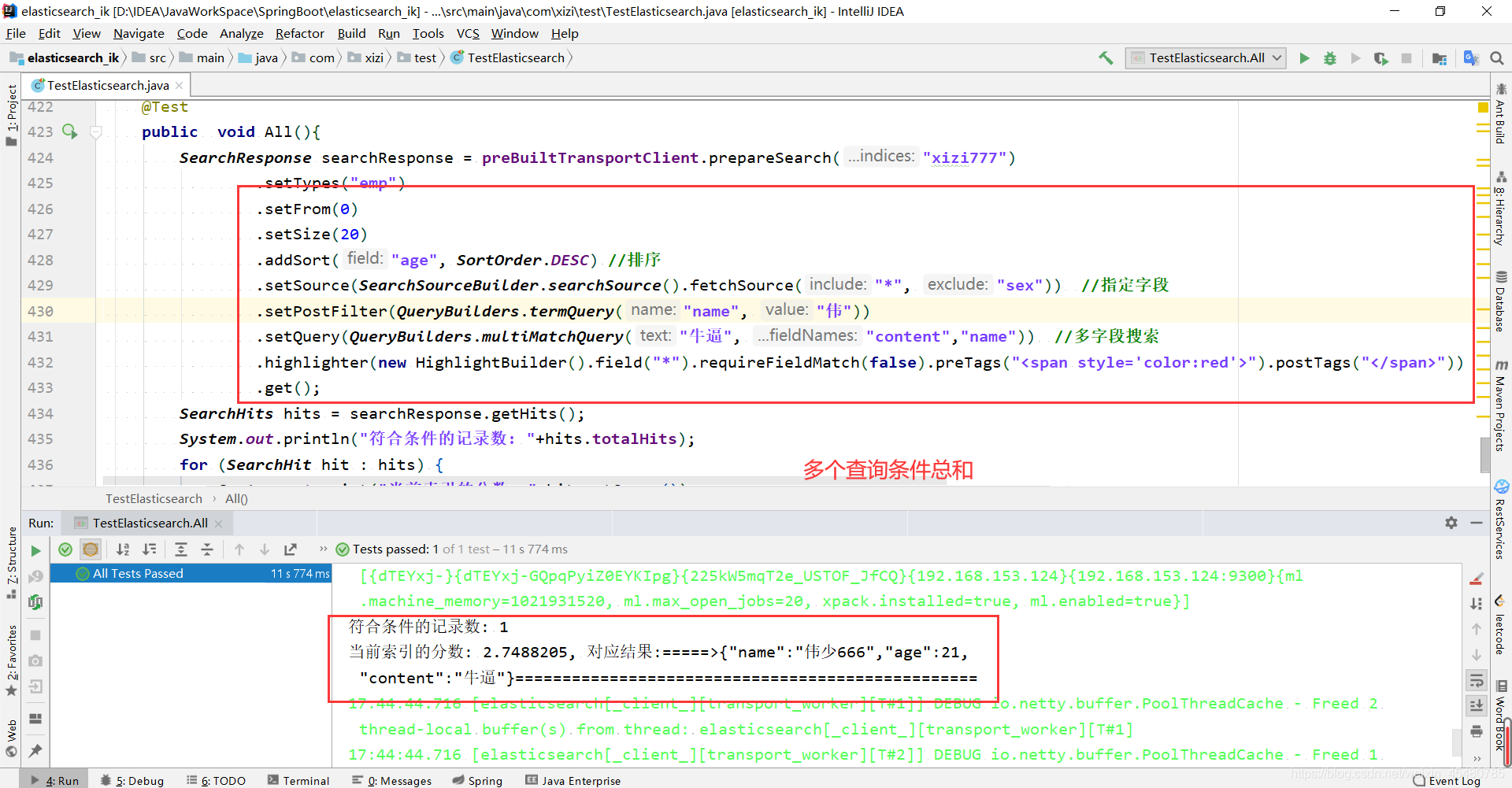1512x788 pixels.
Task: Export test results icon
Action: (x=291, y=549)
